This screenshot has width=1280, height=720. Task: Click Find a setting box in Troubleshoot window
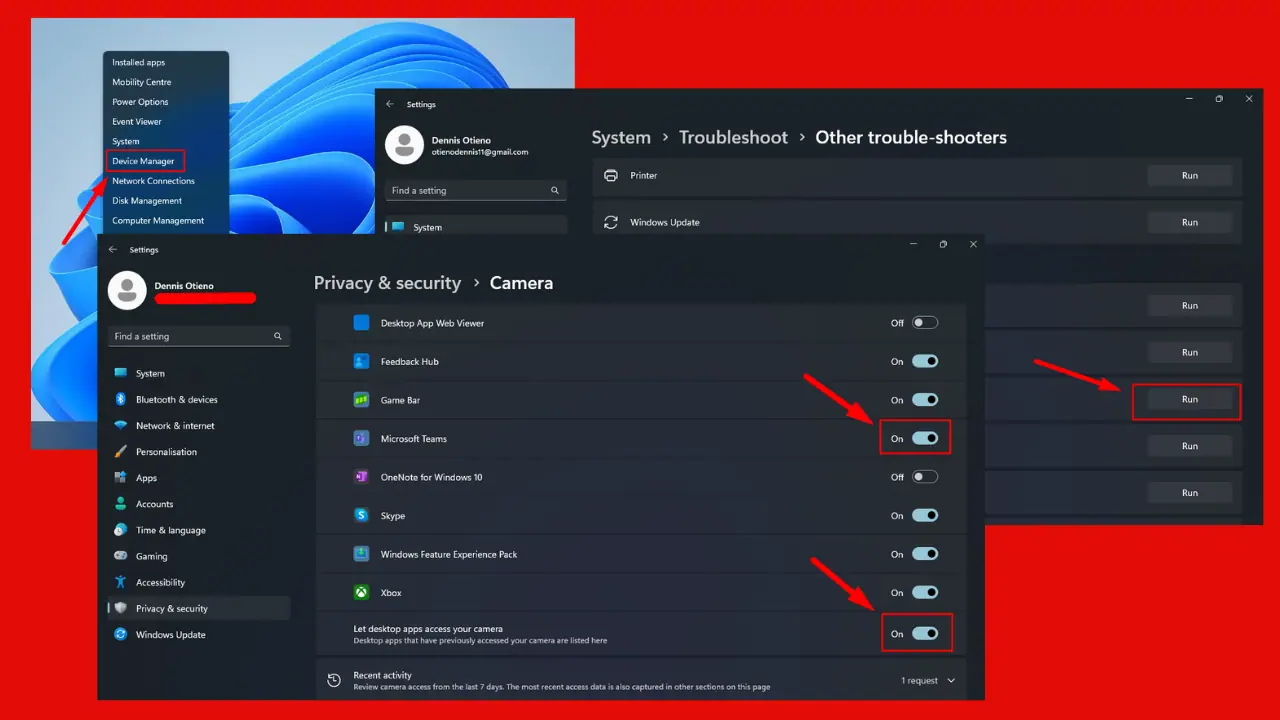point(475,190)
